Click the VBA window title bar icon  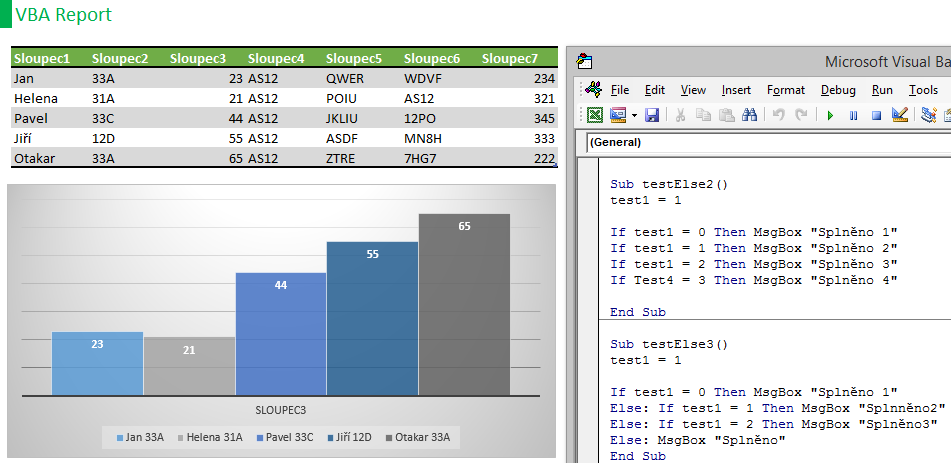[585, 61]
